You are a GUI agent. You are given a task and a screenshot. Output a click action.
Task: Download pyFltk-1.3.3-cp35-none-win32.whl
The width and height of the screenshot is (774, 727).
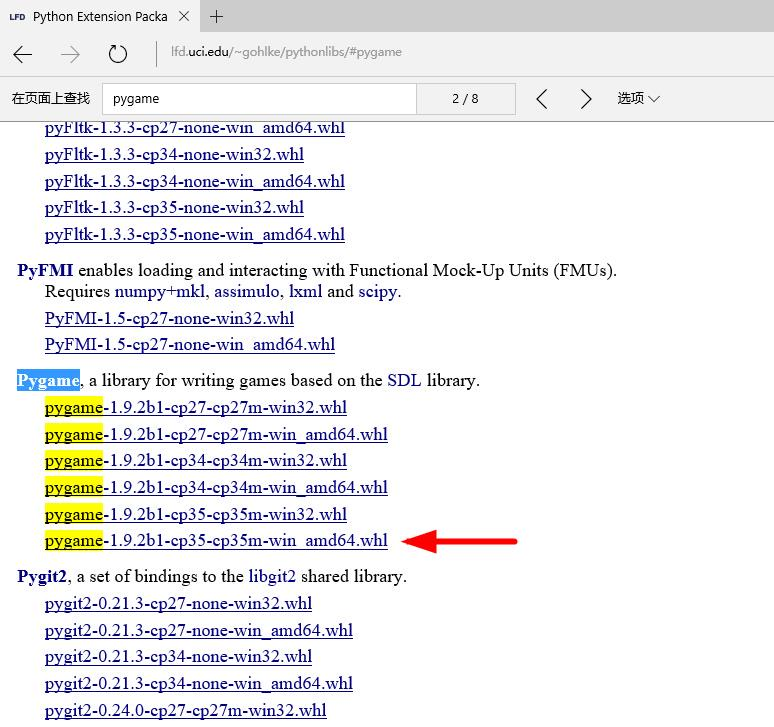tap(174, 207)
